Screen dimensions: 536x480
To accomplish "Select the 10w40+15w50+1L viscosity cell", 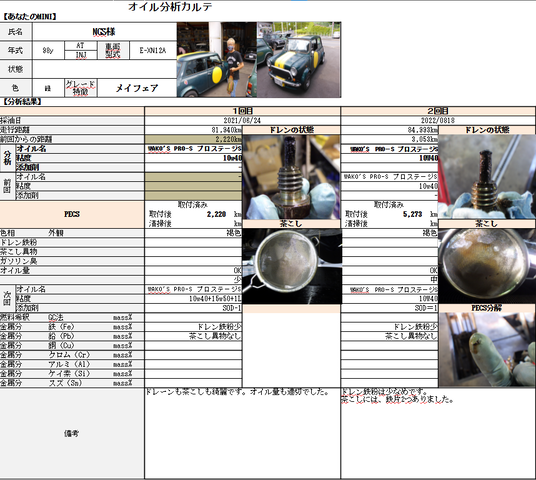I will pos(193,298).
